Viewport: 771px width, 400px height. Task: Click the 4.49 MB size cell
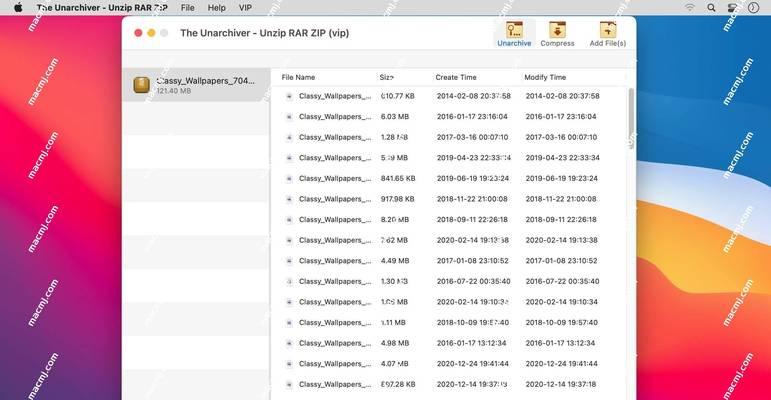395,261
